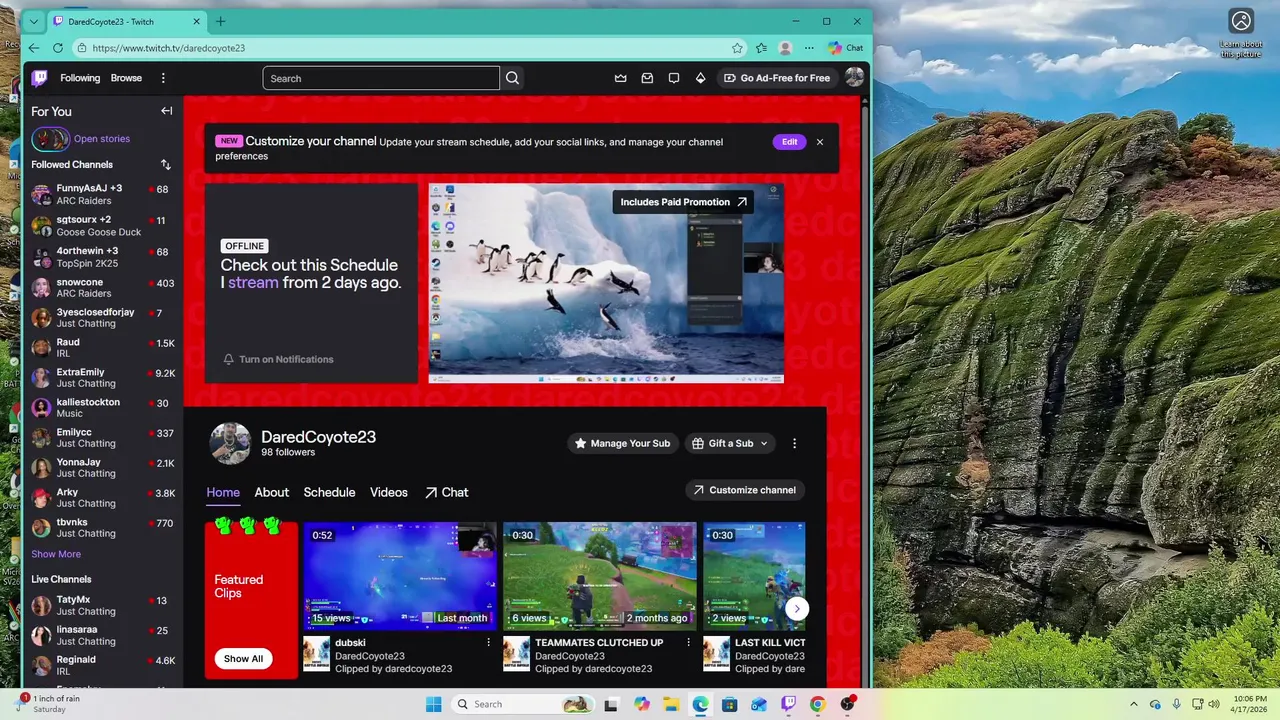Open the DaredCoyote23 channel profile picture
Viewport: 1280px width, 720px height.
230,443
